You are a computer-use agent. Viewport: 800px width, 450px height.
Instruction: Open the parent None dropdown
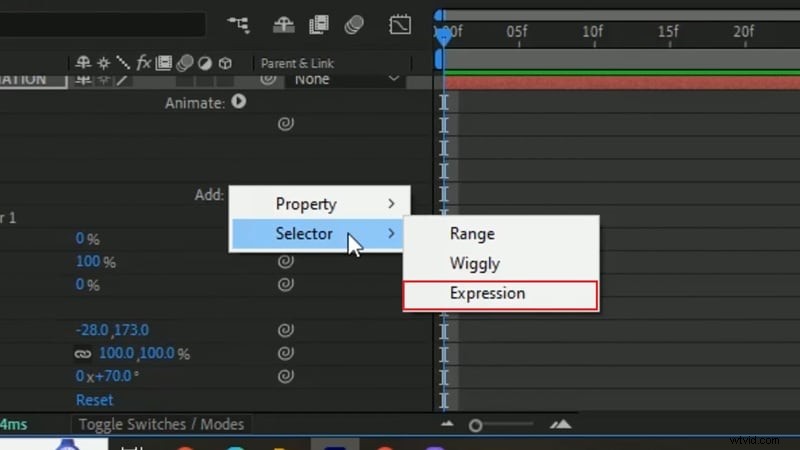click(345, 79)
